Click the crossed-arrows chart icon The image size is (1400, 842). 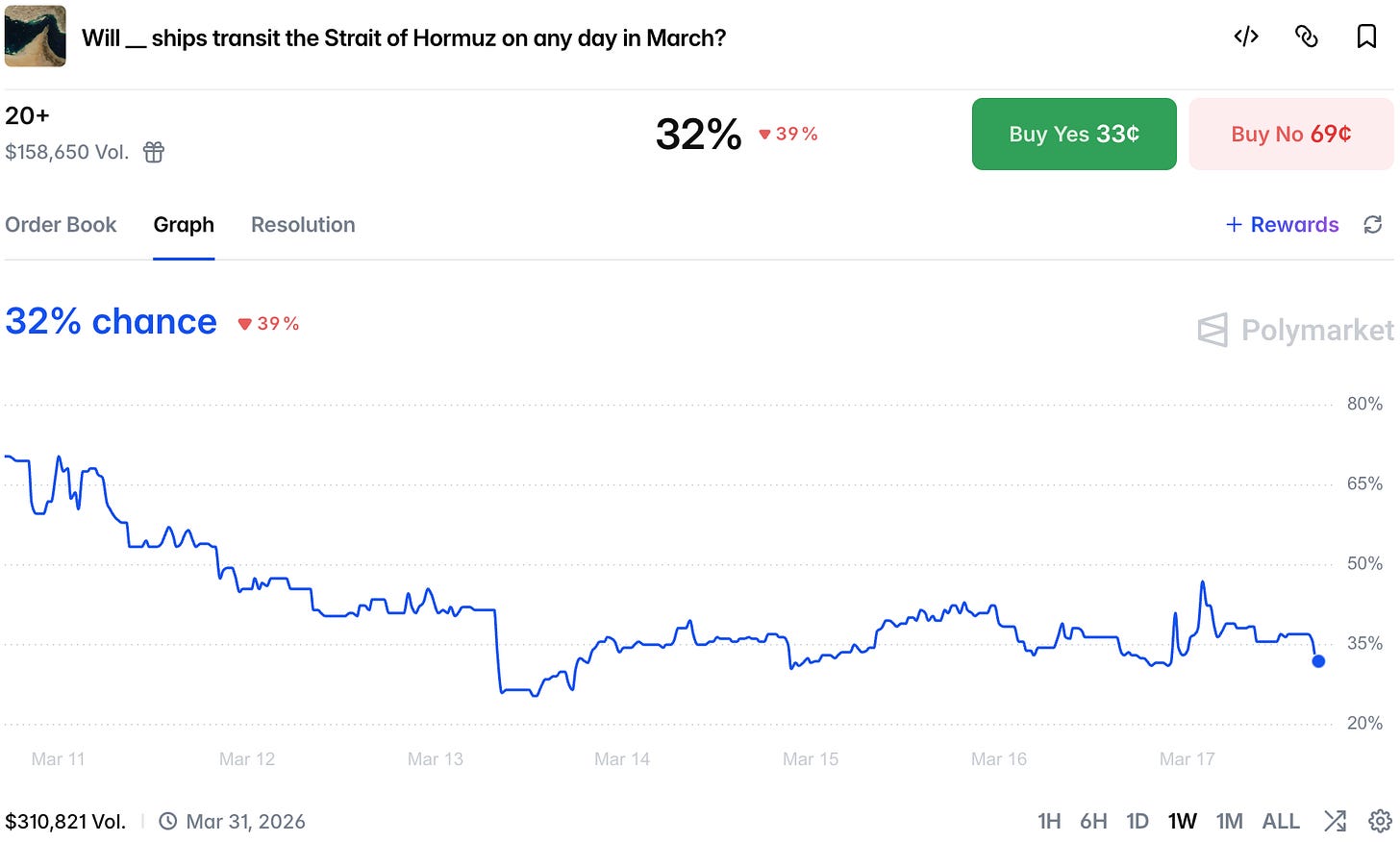click(x=1335, y=821)
